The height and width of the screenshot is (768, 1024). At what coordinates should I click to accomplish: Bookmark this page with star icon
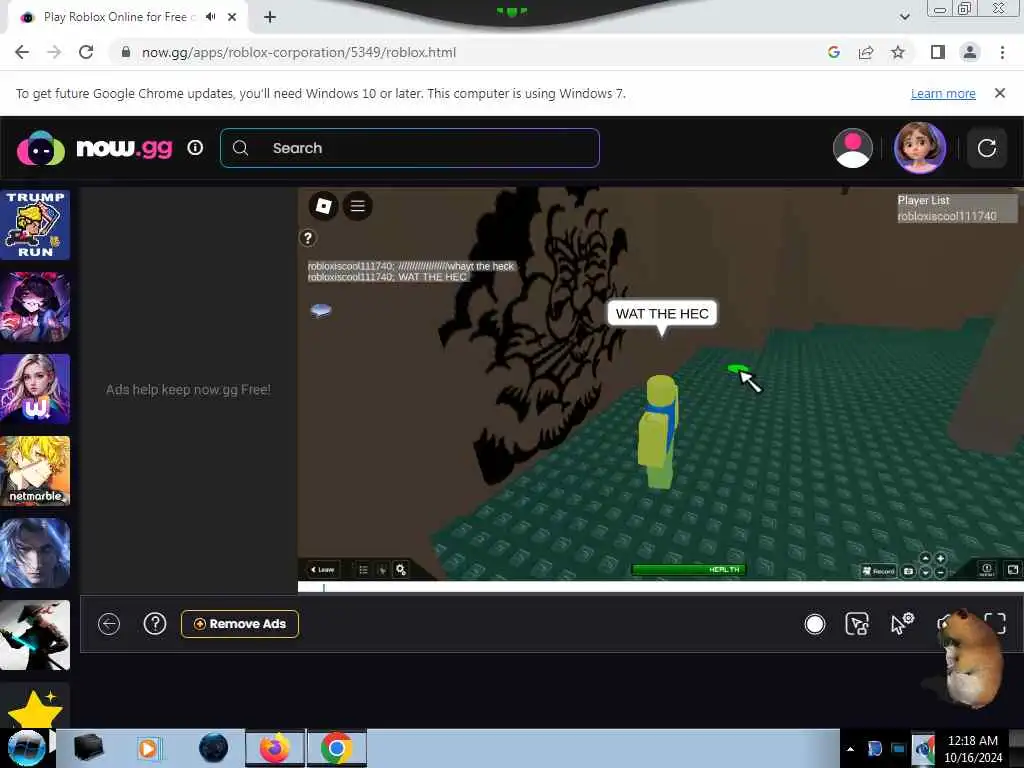pos(898,52)
